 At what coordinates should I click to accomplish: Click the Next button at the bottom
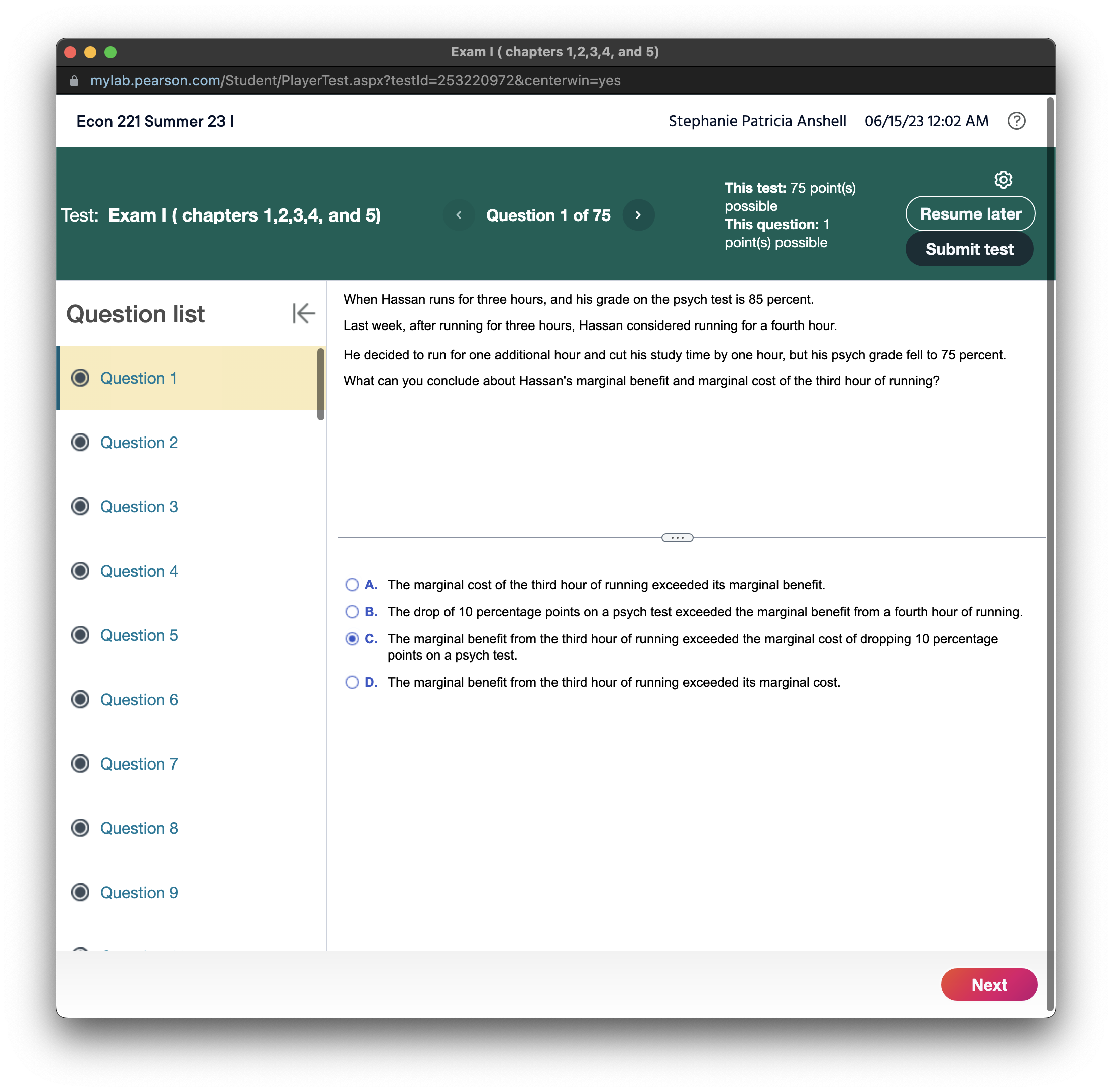[989, 984]
